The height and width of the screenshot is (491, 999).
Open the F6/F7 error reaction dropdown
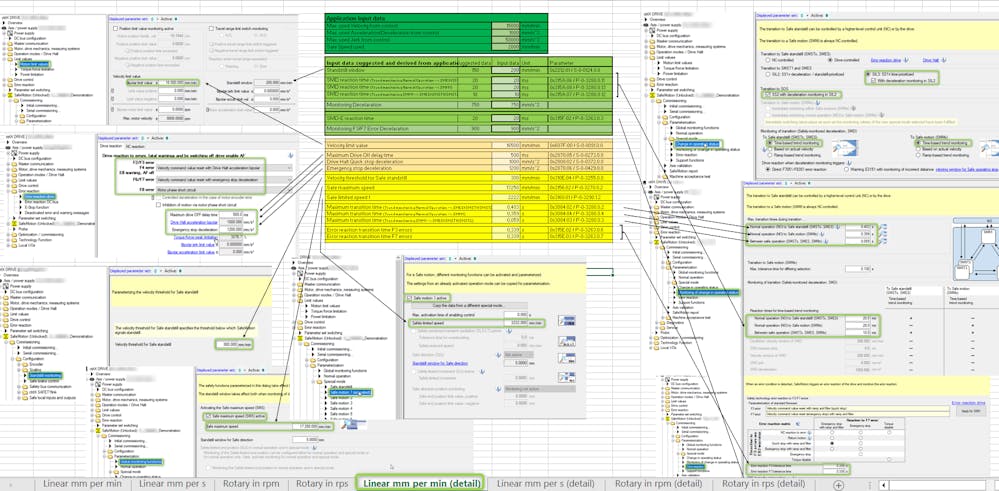click(224, 180)
